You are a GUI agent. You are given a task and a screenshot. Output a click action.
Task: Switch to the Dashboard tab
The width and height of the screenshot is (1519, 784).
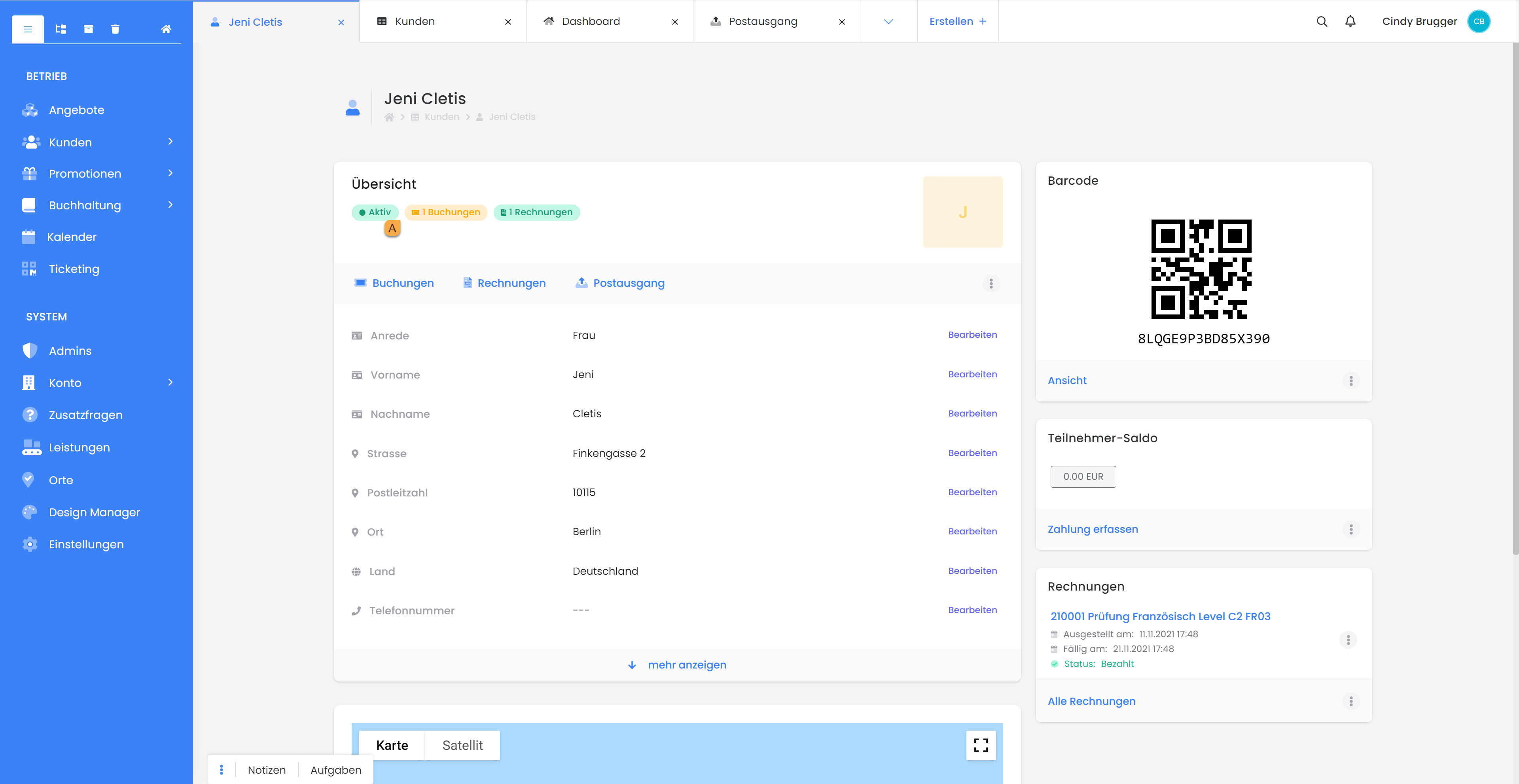click(591, 21)
